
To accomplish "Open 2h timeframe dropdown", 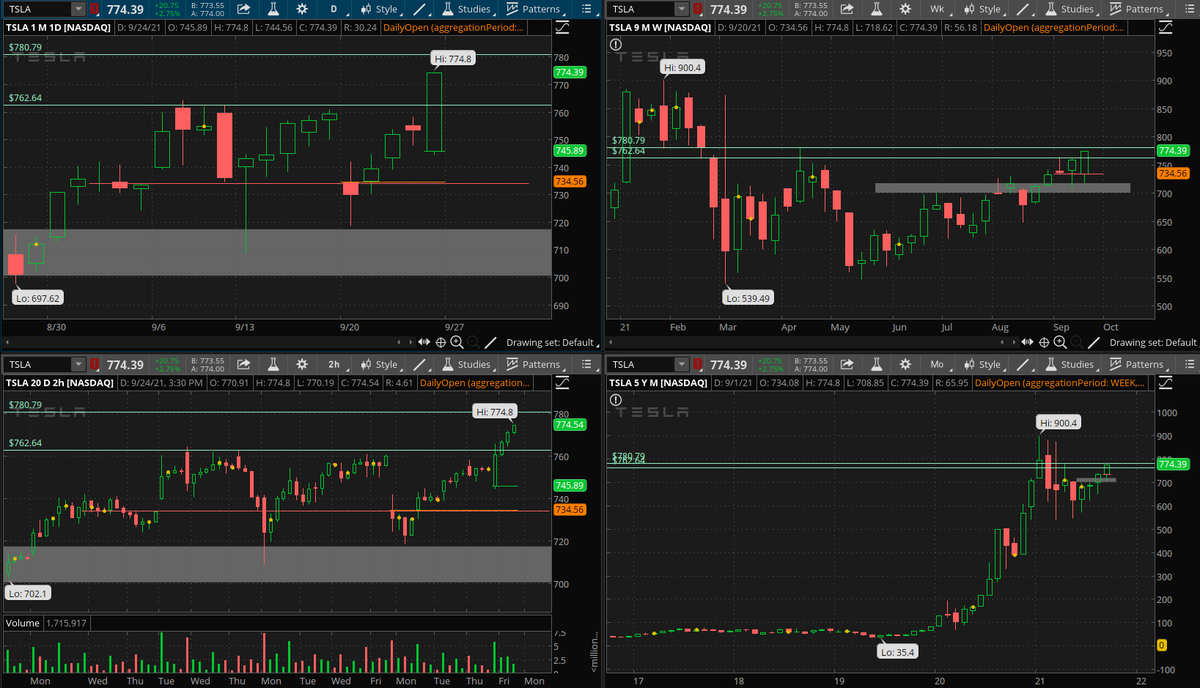I will pos(335,365).
